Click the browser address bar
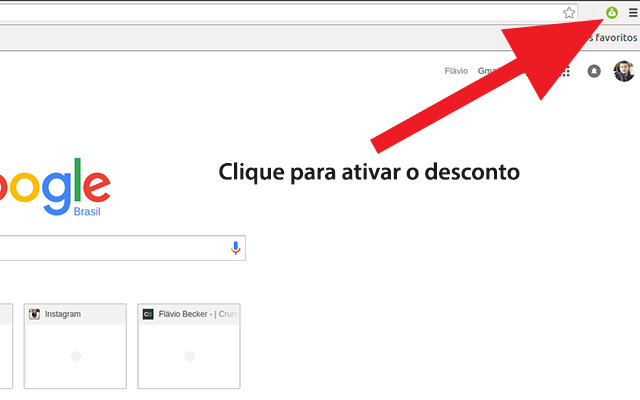This screenshot has width=640, height=400. pos(288,13)
